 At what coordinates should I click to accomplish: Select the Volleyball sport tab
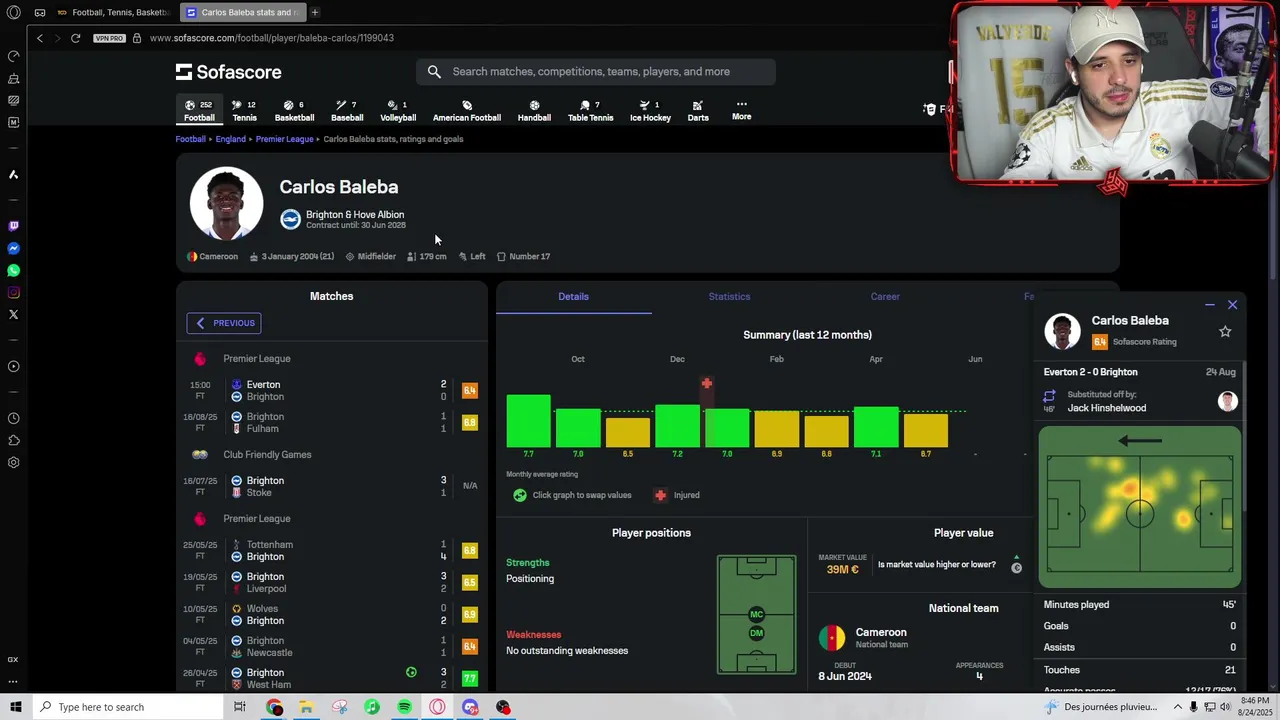398,111
